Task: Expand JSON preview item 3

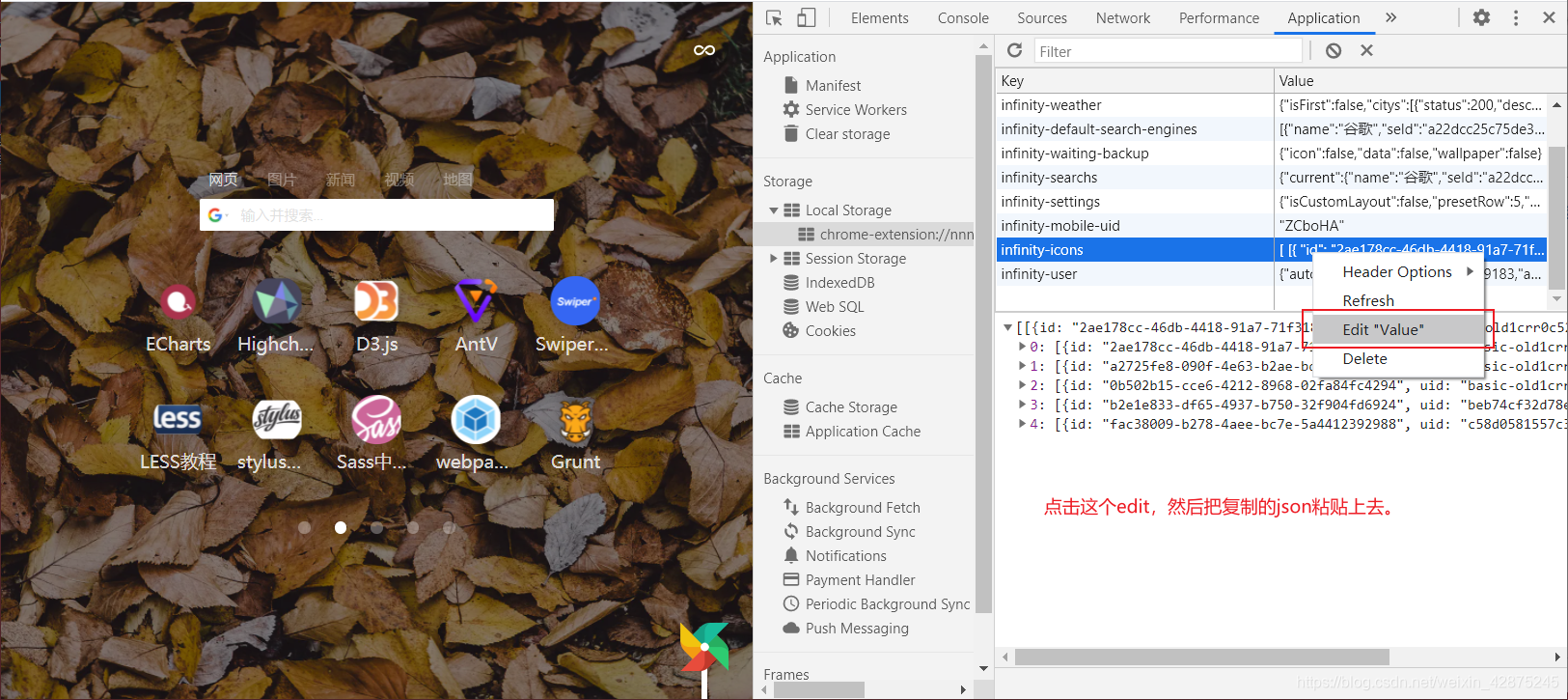Action: pyautogui.click(x=1022, y=405)
